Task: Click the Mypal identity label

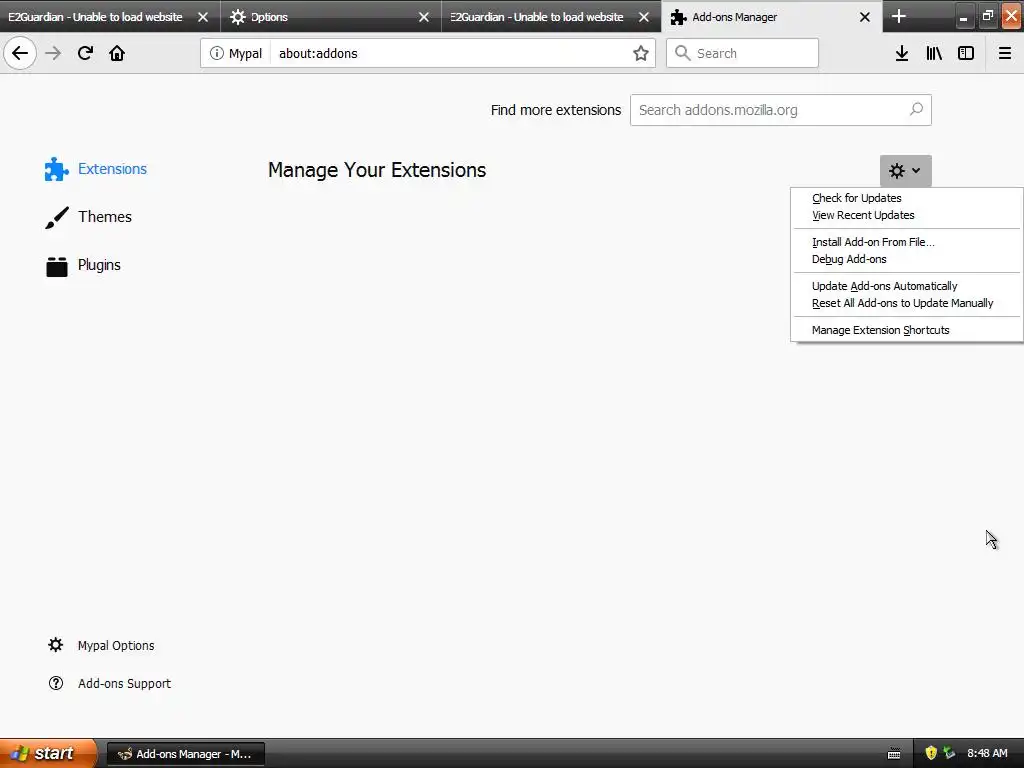Action: point(245,54)
